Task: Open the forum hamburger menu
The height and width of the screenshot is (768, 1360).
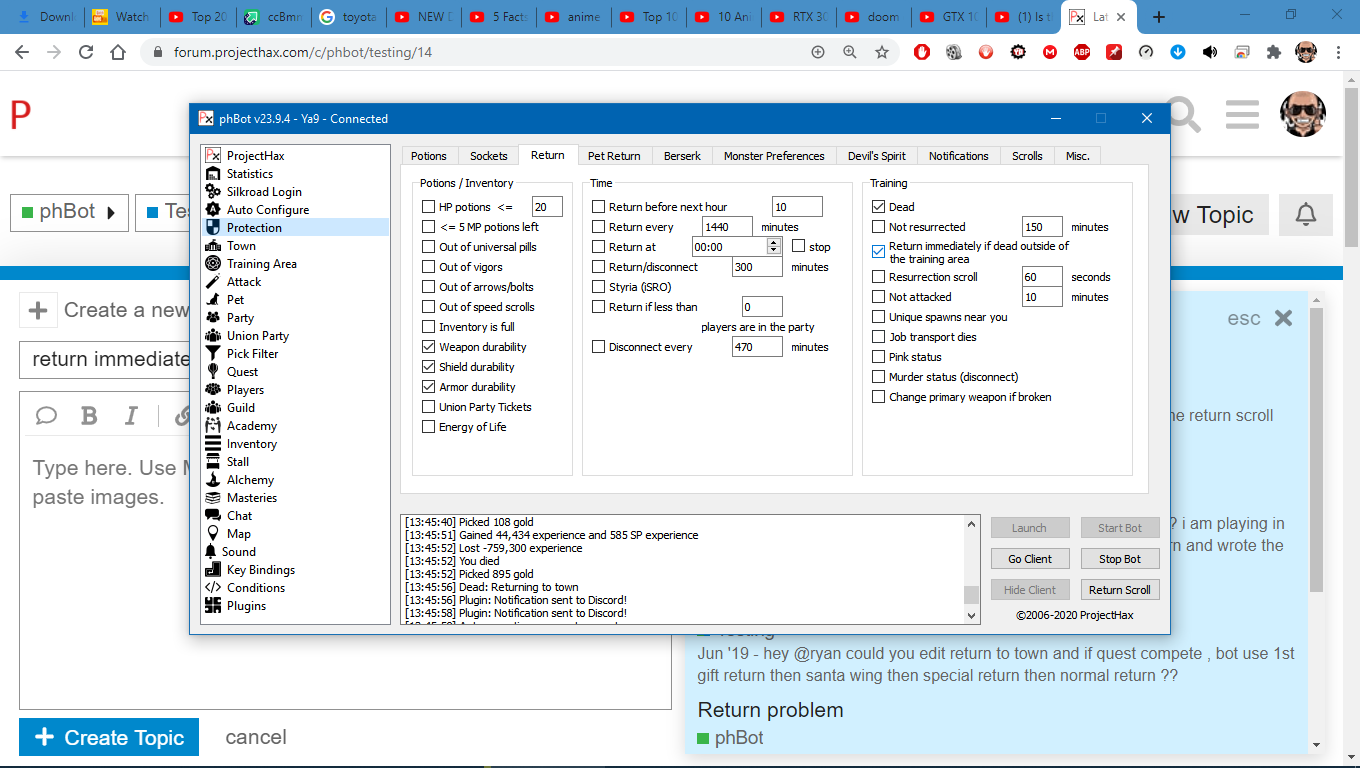Action: click(1241, 115)
